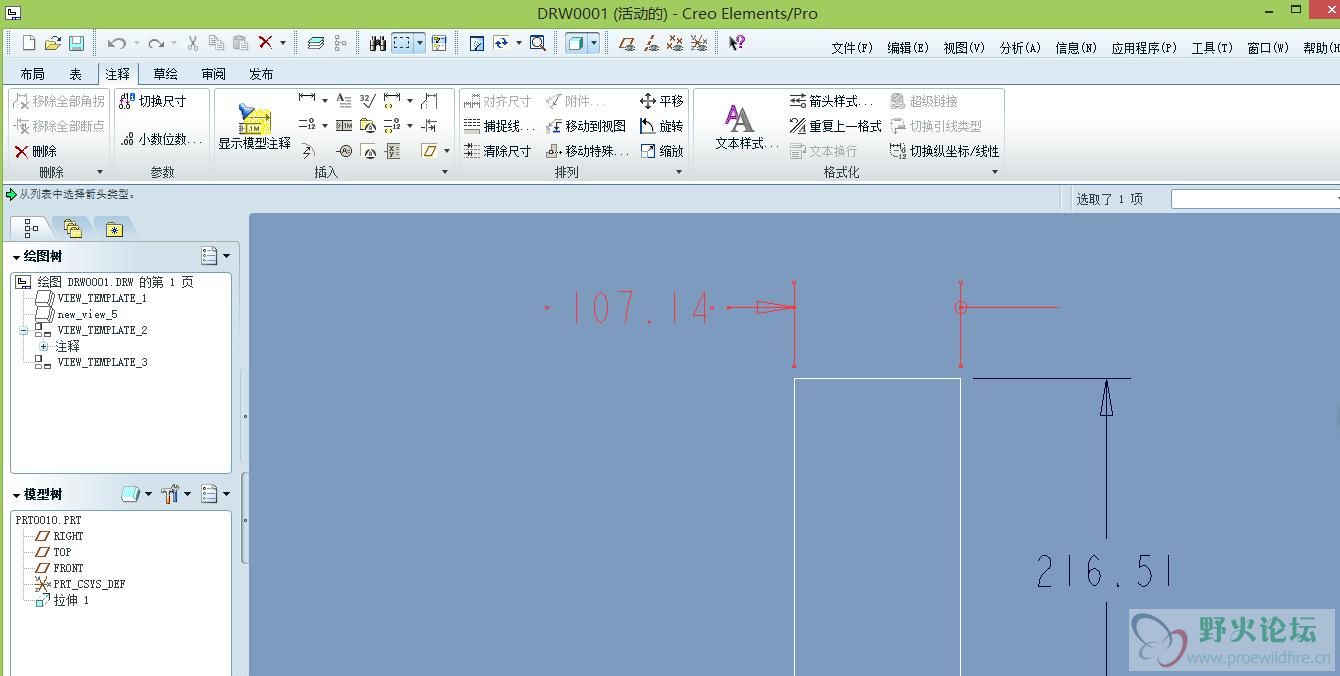Open the 窗口(W) menu
1340x676 pixels.
click(x=1268, y=48)
